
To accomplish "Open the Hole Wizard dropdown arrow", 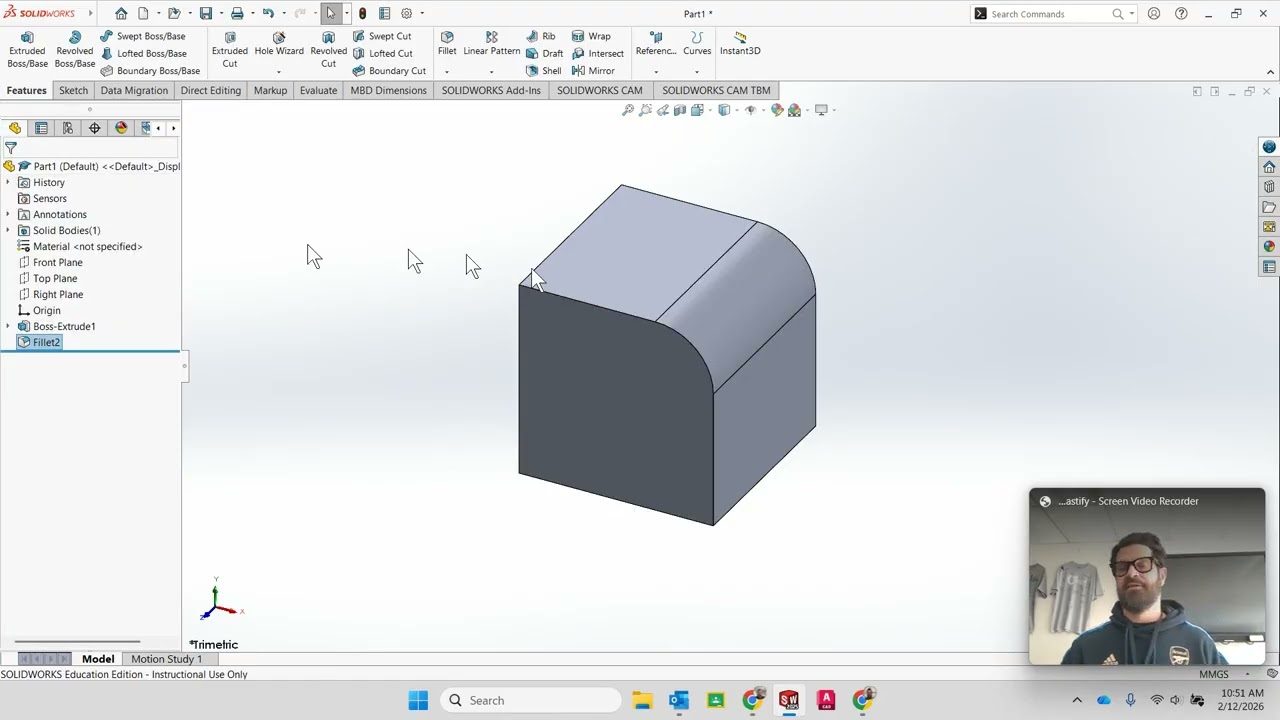I will (279, 72).
